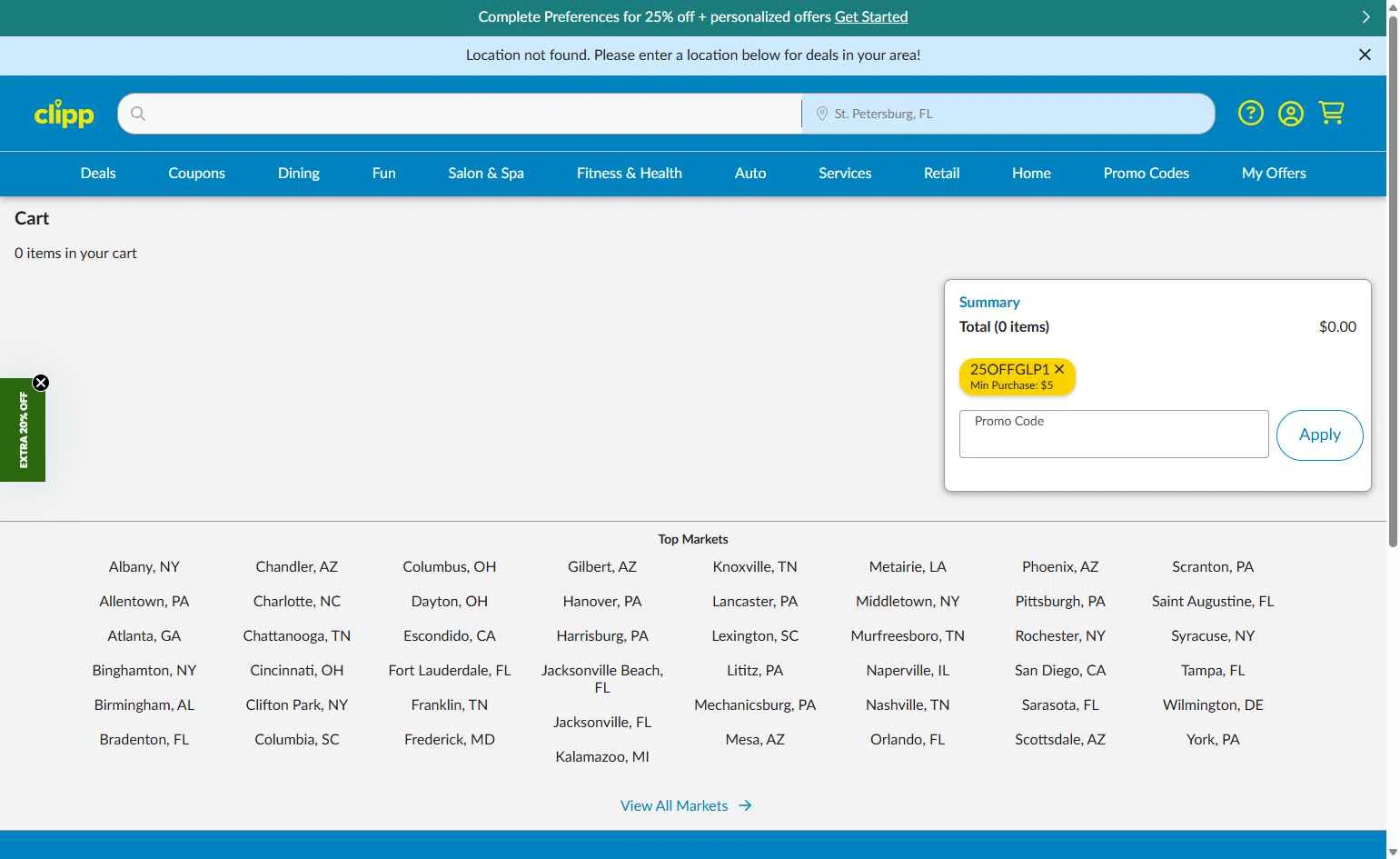Select the Harrisburg, PA market
The image size is (1400, 859).
[602, 635]
